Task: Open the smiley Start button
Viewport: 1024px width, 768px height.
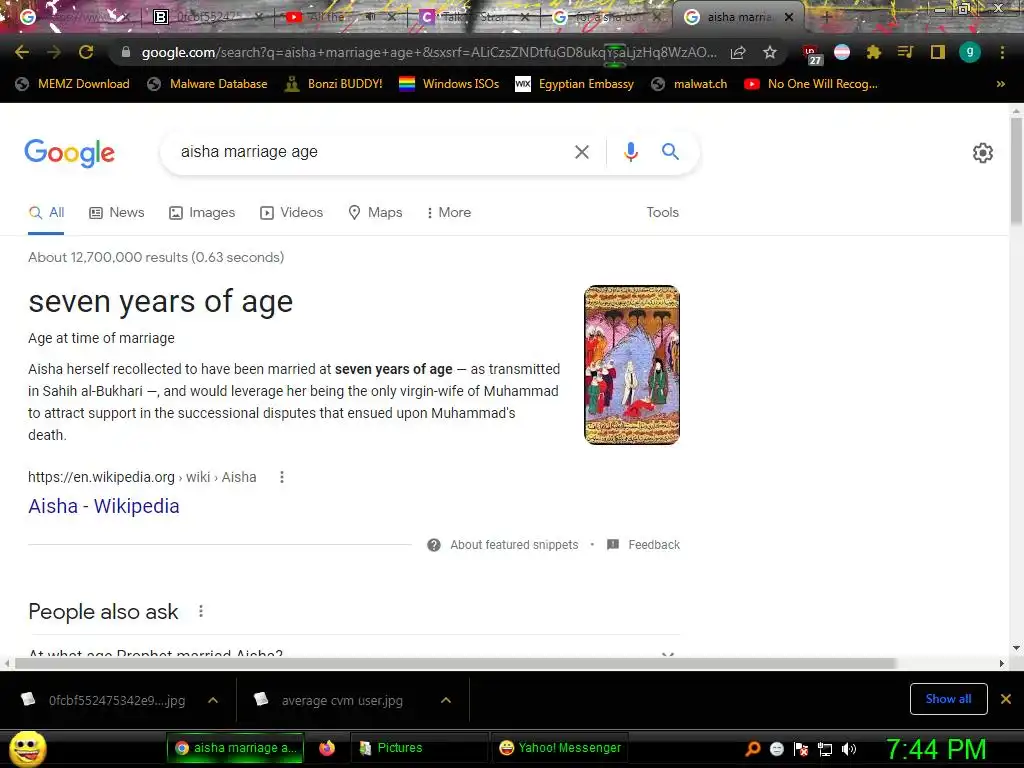Action: coord(28,748)
